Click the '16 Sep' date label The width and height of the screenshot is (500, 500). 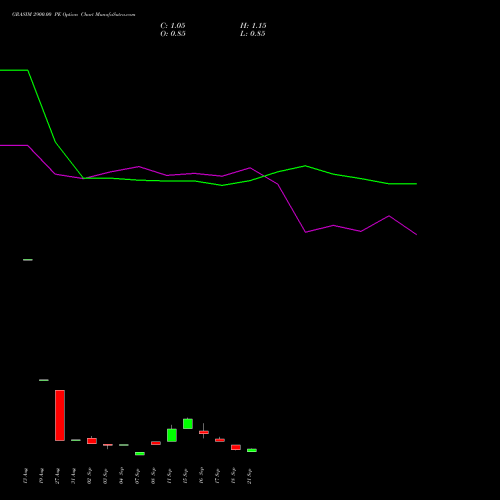(x=202, y=476)
